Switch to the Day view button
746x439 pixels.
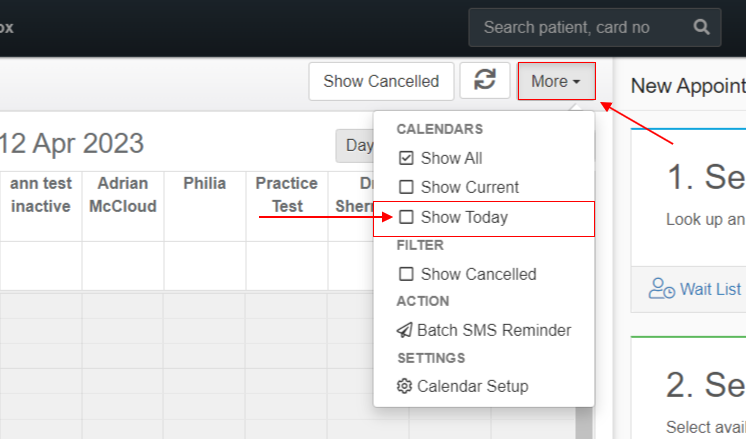[x=359, y=146]
